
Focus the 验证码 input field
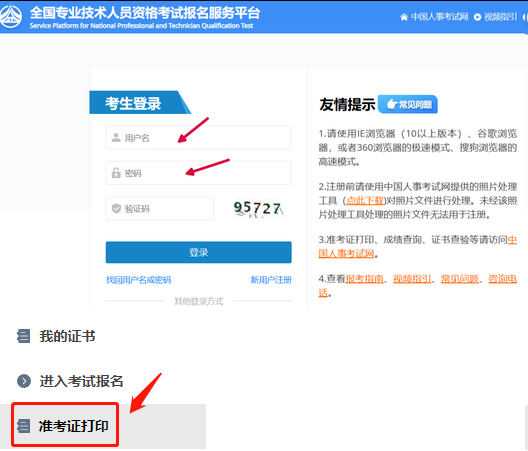tap(159, 208)
